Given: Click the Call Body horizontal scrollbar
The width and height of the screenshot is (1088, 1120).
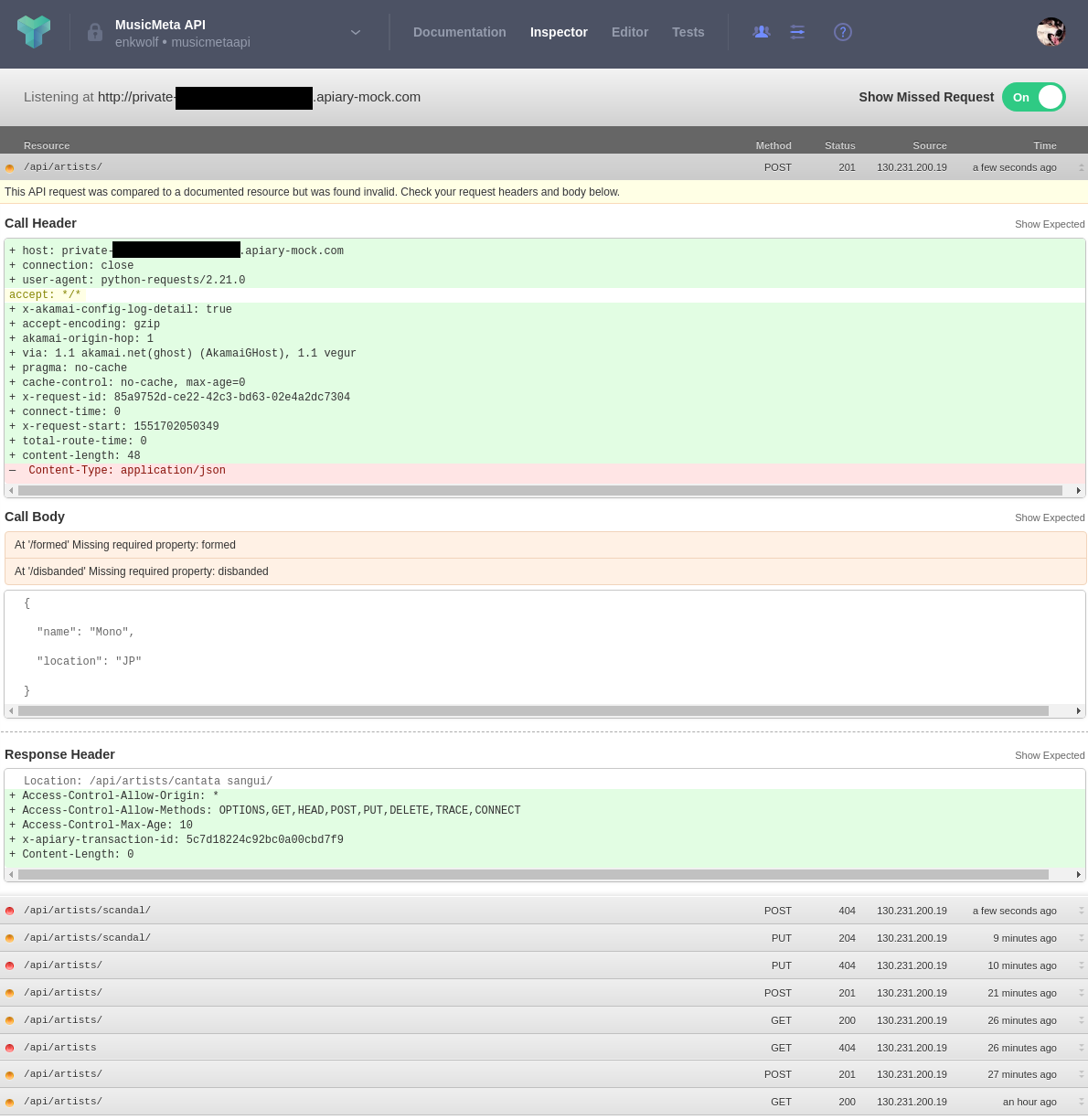Looking at the screenshot, I should (x=533, y=710).
